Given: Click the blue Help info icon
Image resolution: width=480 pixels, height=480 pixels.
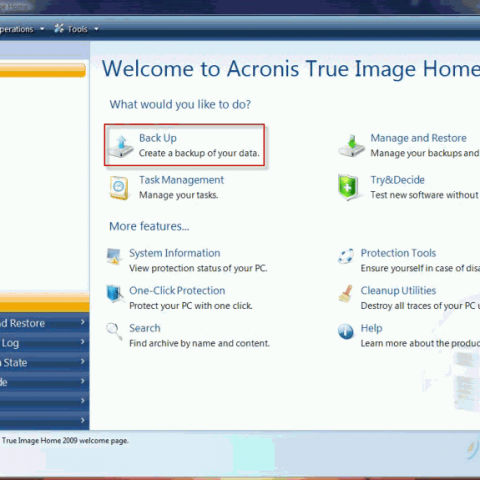Looking at the screenshot, I should 346,331.
